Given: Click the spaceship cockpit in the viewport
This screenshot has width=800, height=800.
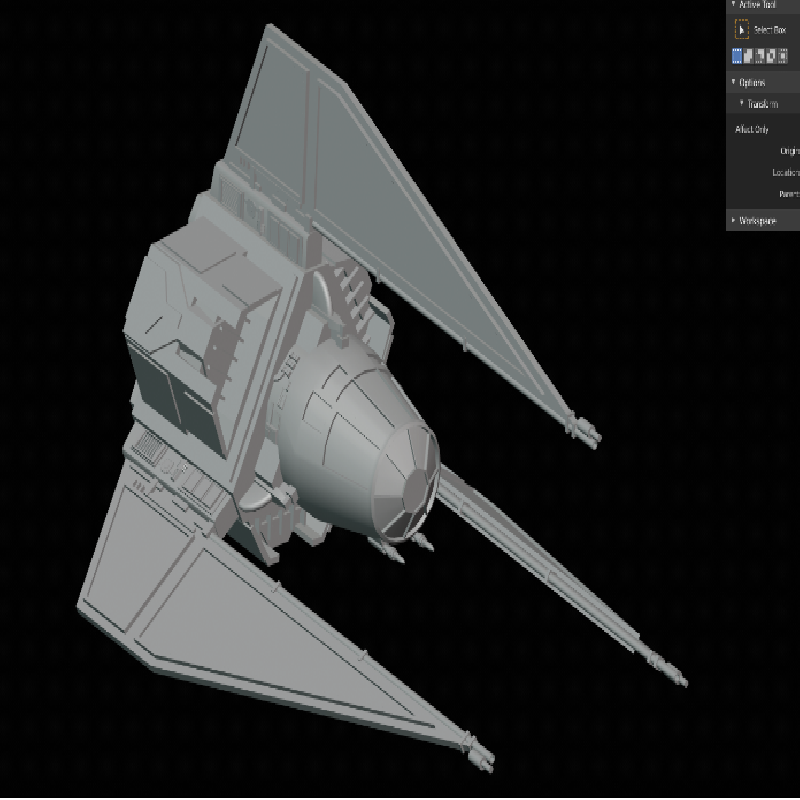Looking at the screenshot, I should coord(406,482).
